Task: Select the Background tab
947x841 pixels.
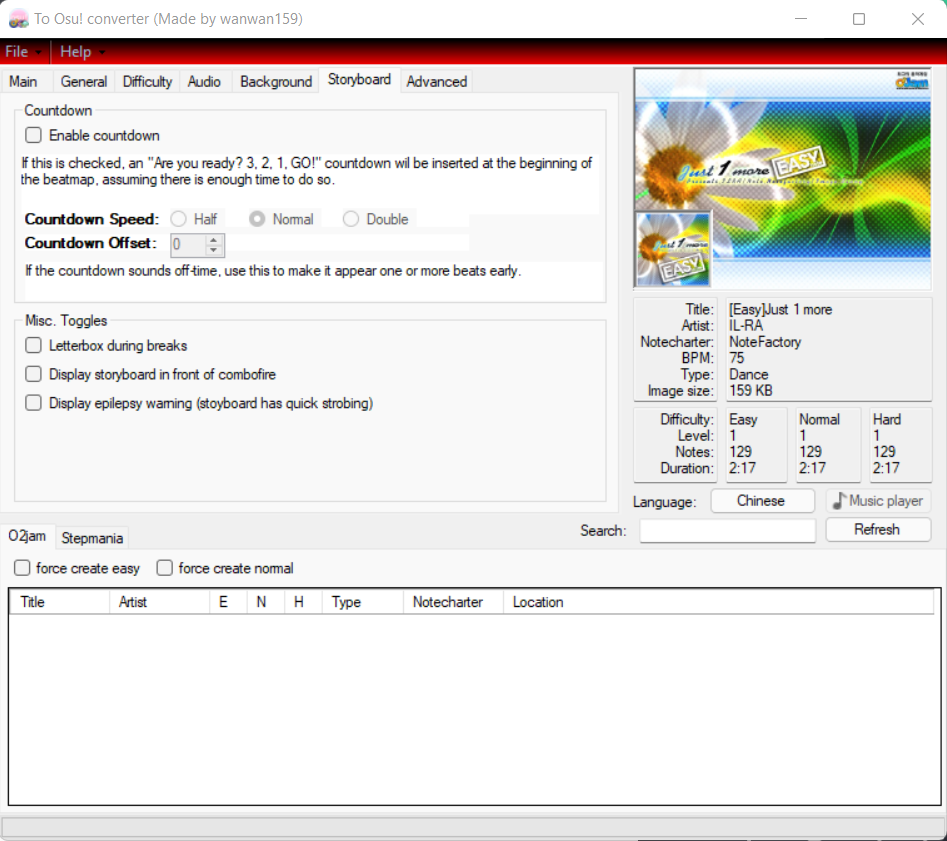Action: [276, 82]
